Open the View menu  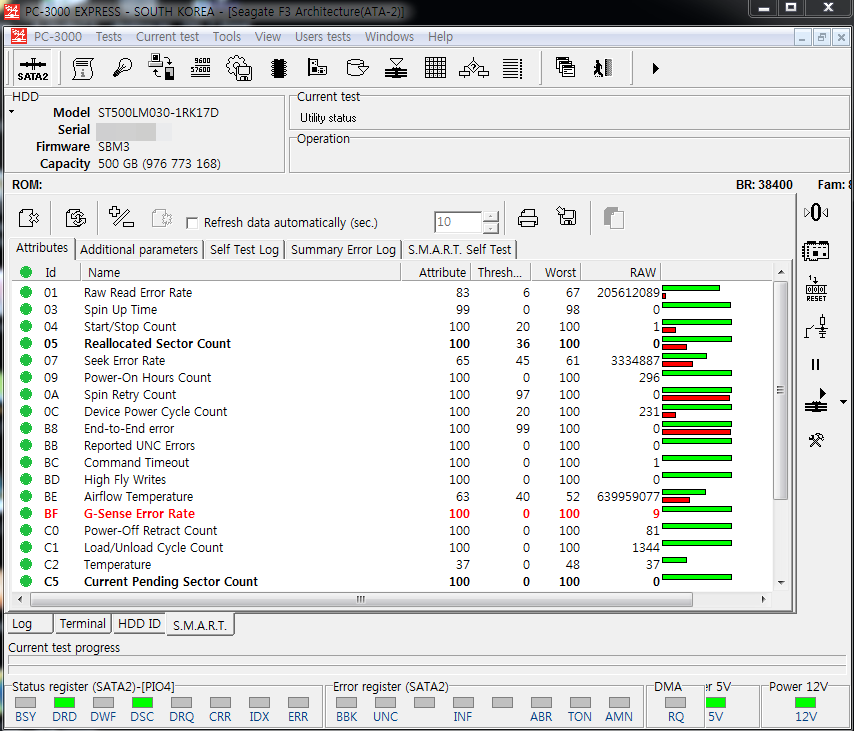(268, 36)
